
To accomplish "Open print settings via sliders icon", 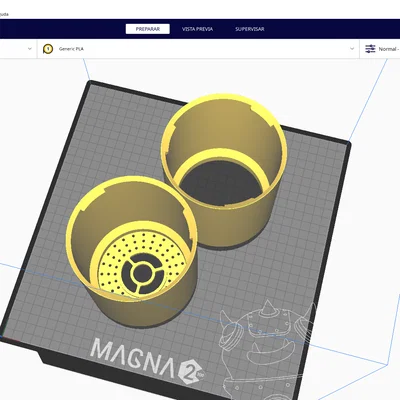I will point(370,49).
